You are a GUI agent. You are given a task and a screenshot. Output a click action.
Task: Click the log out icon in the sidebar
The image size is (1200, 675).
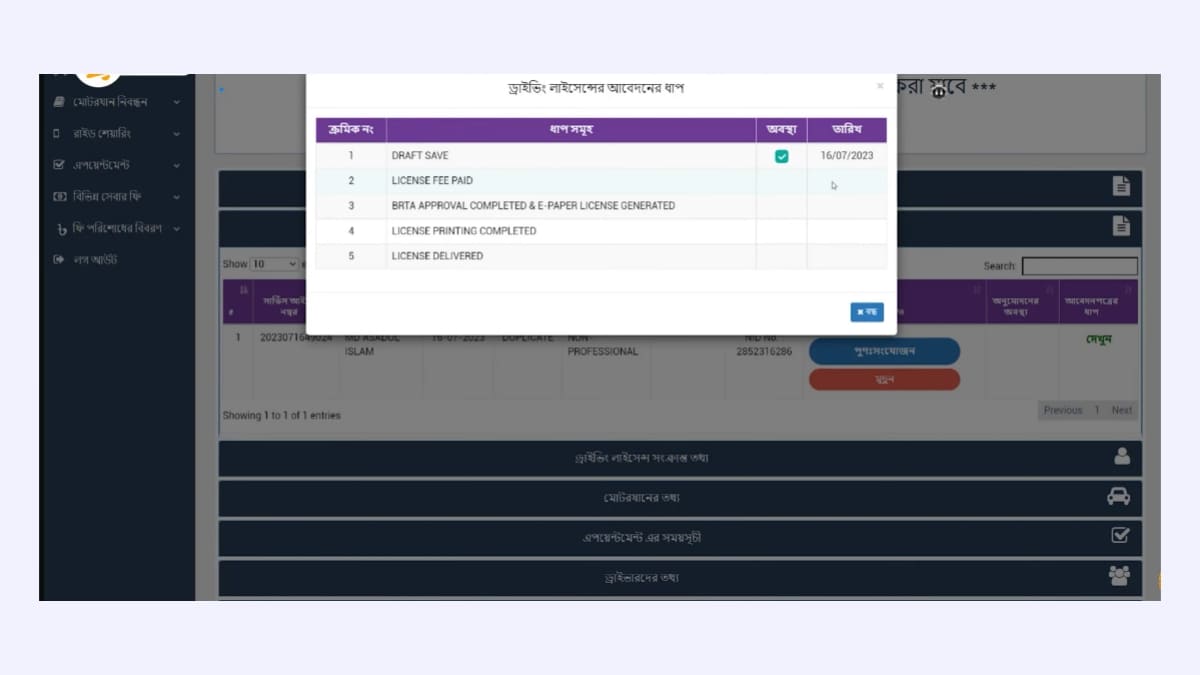(x=58, y=260)
